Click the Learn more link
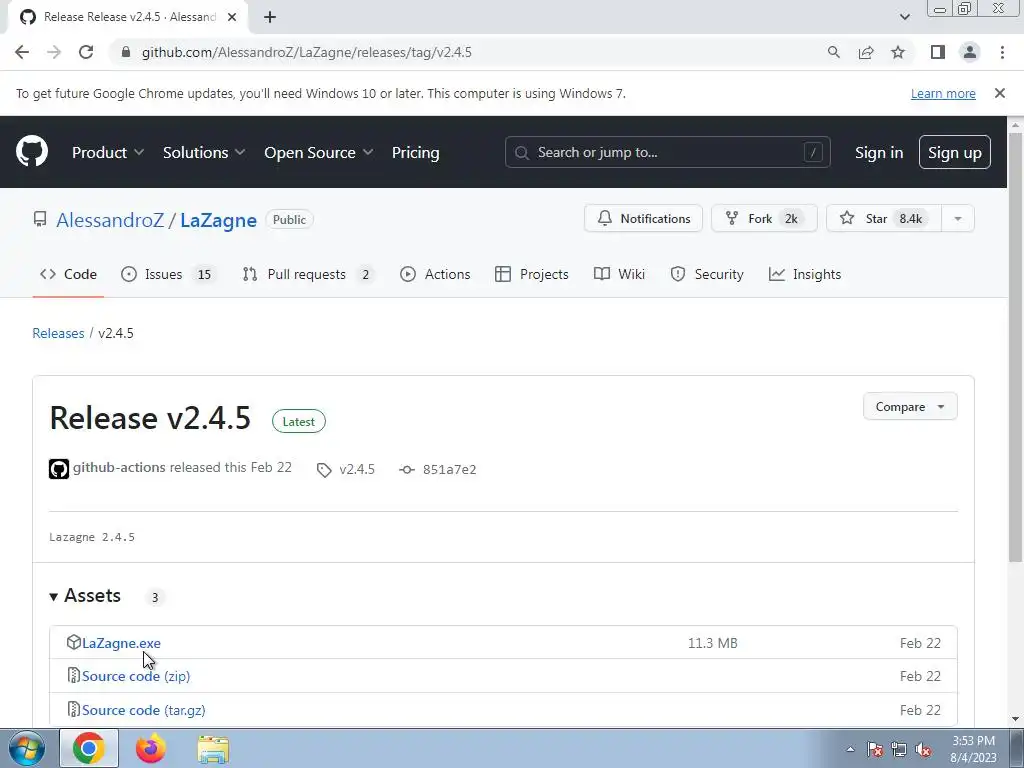Image resolution: width=1024 pixels, height=768 pixels. (x=943, y=93)
